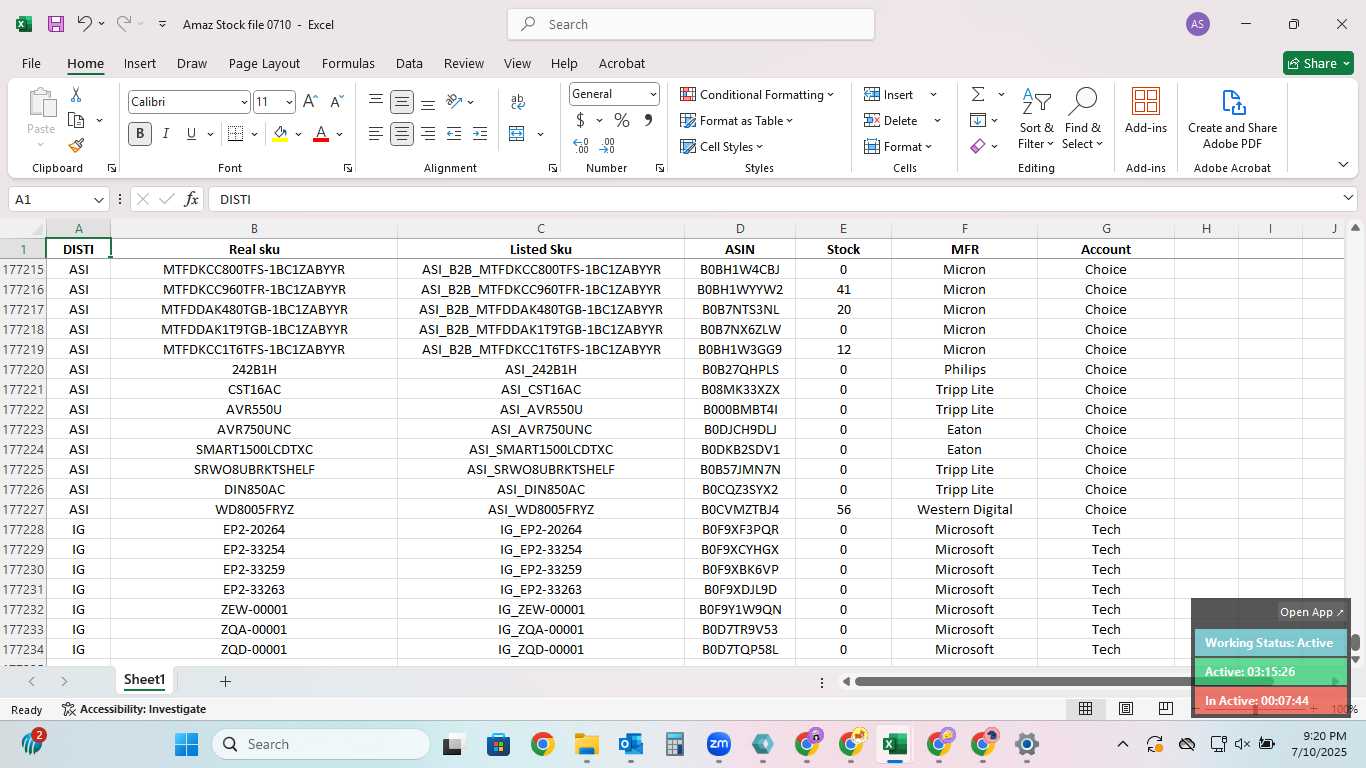Open Format as Table dropdown

coord(736,120)
